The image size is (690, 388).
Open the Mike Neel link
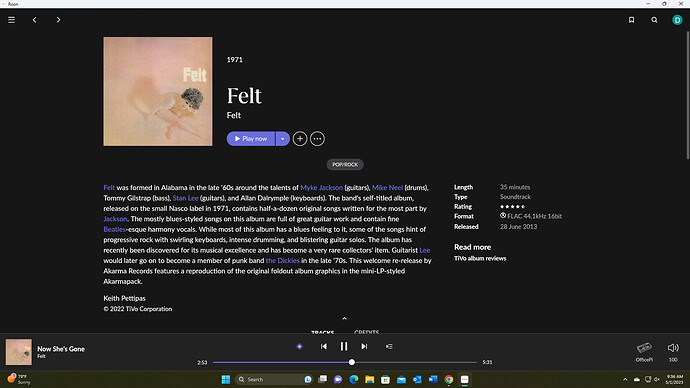tap(387, 187)
